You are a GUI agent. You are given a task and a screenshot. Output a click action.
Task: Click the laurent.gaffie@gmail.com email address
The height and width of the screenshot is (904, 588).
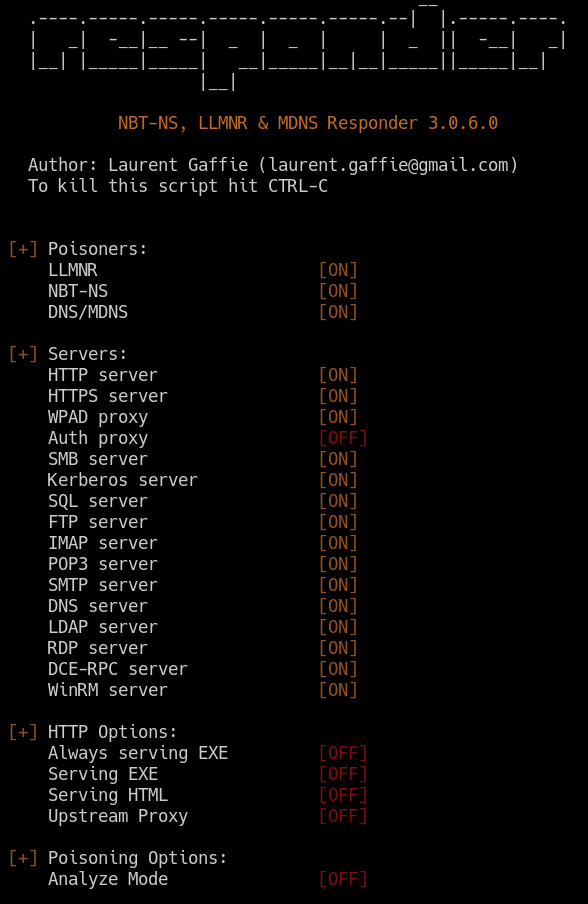click(x=388, y=165)
